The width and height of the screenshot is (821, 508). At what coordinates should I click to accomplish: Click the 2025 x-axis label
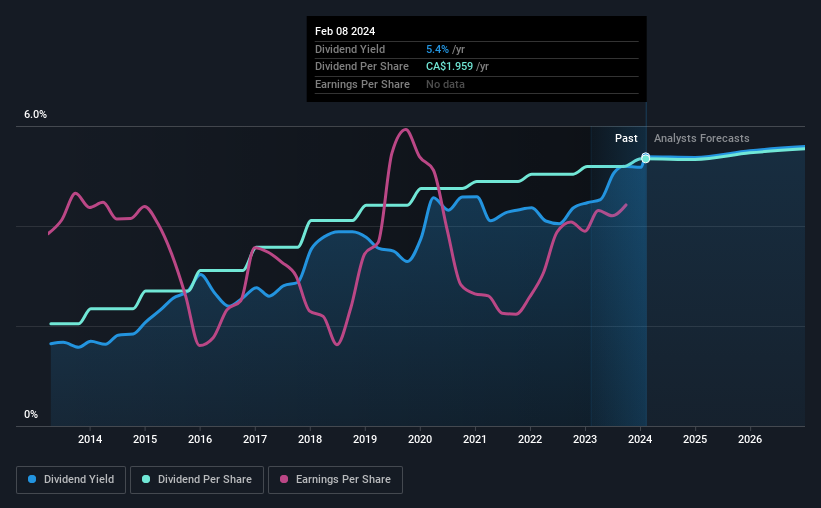pos(695,439)
